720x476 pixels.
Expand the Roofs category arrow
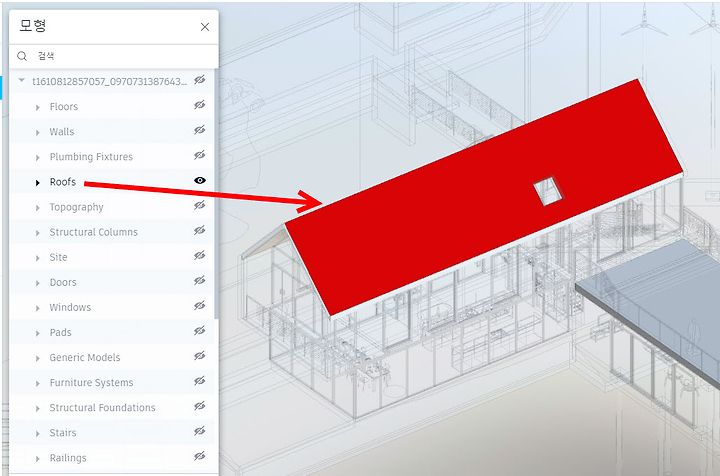click(x=38, y=183)
